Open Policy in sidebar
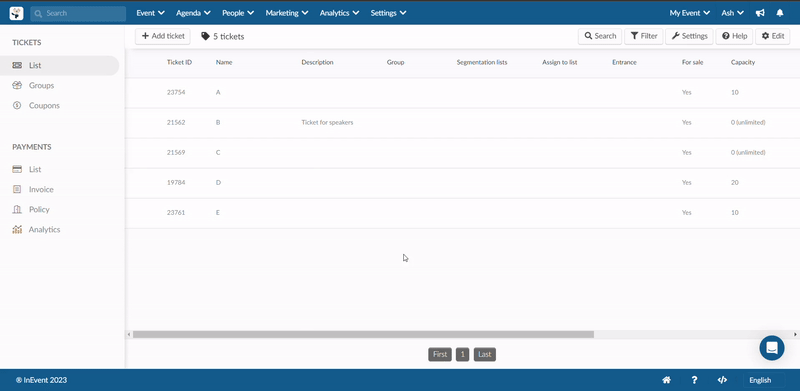 (39, 209)
